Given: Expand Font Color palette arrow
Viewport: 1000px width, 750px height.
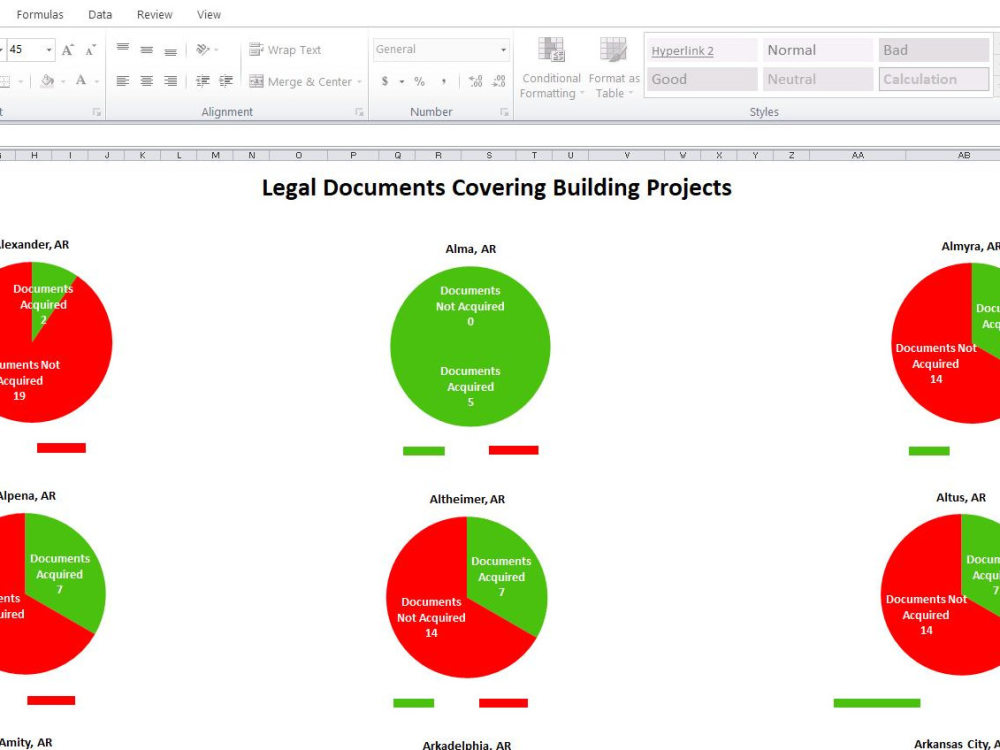Looking at the screenshot, I should (x=96, y=82).
